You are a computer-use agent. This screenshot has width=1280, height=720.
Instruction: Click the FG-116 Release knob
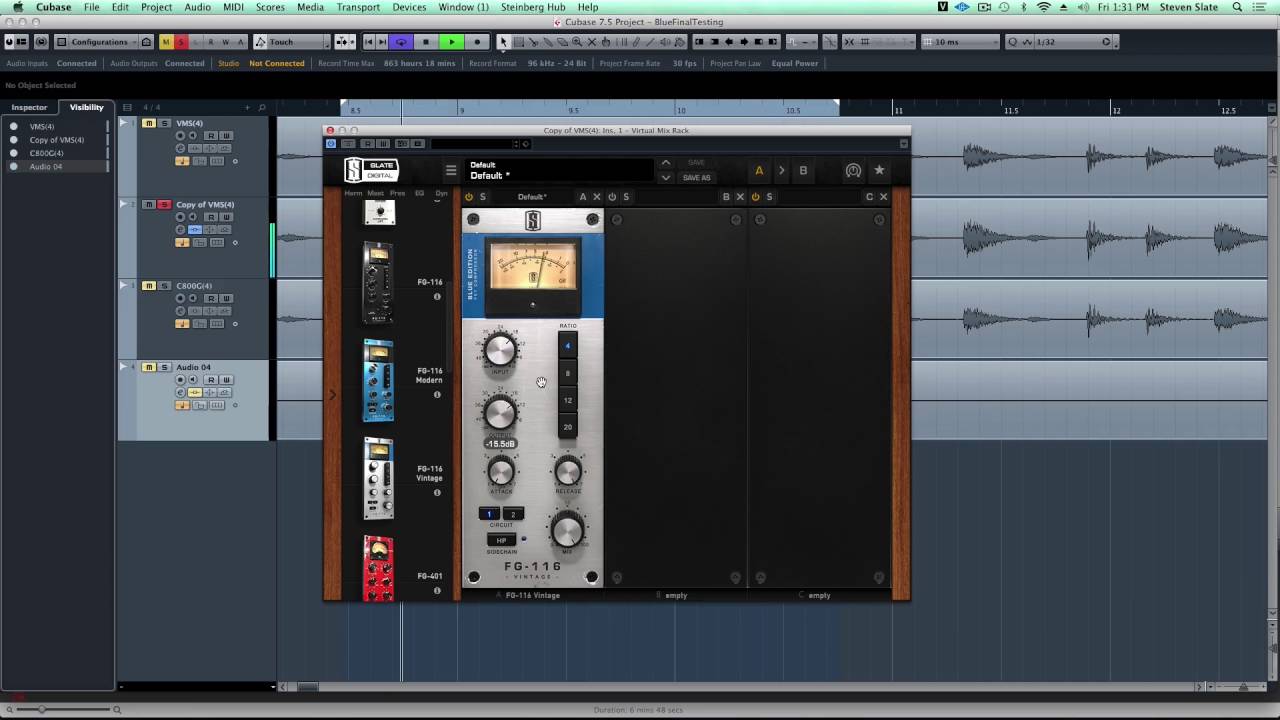tap(567, 472)
